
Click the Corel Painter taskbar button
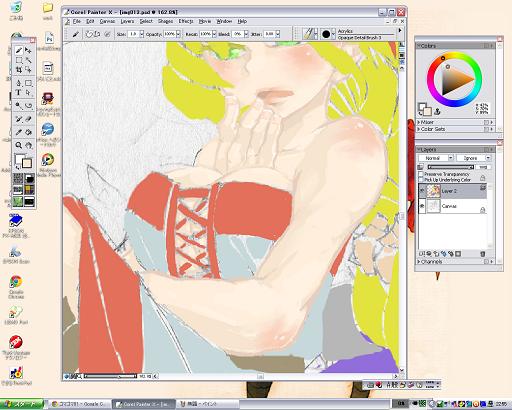[x=144, y=404]
